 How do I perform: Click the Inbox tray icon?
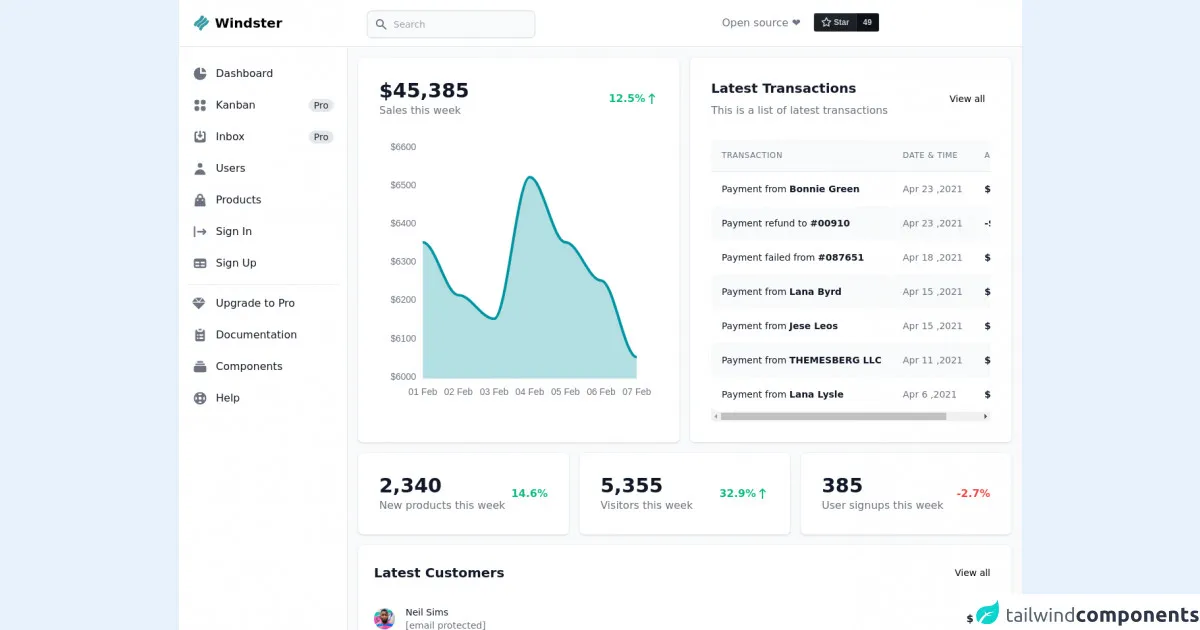200,137
